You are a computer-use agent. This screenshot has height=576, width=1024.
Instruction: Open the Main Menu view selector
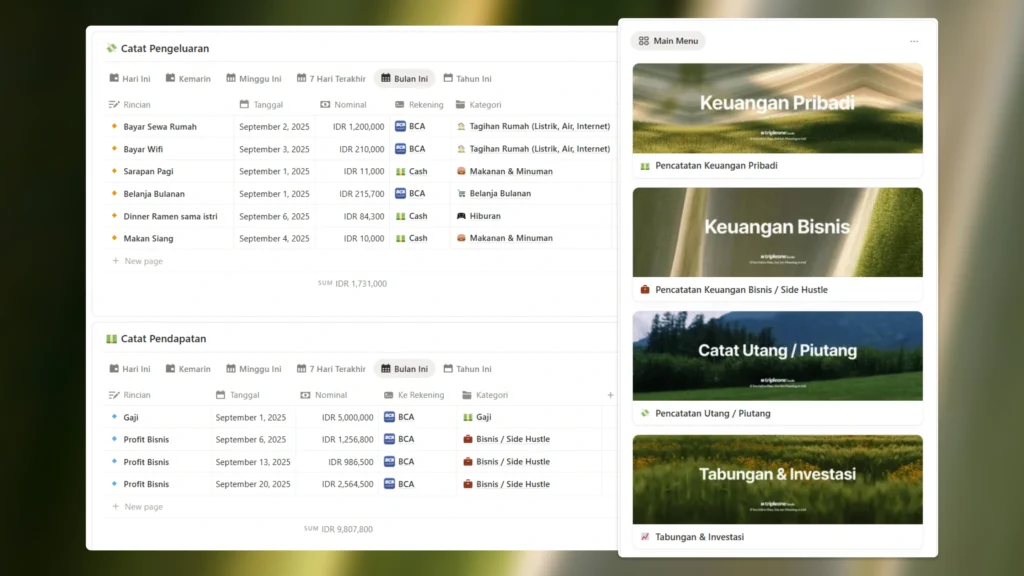coord(668,41)
